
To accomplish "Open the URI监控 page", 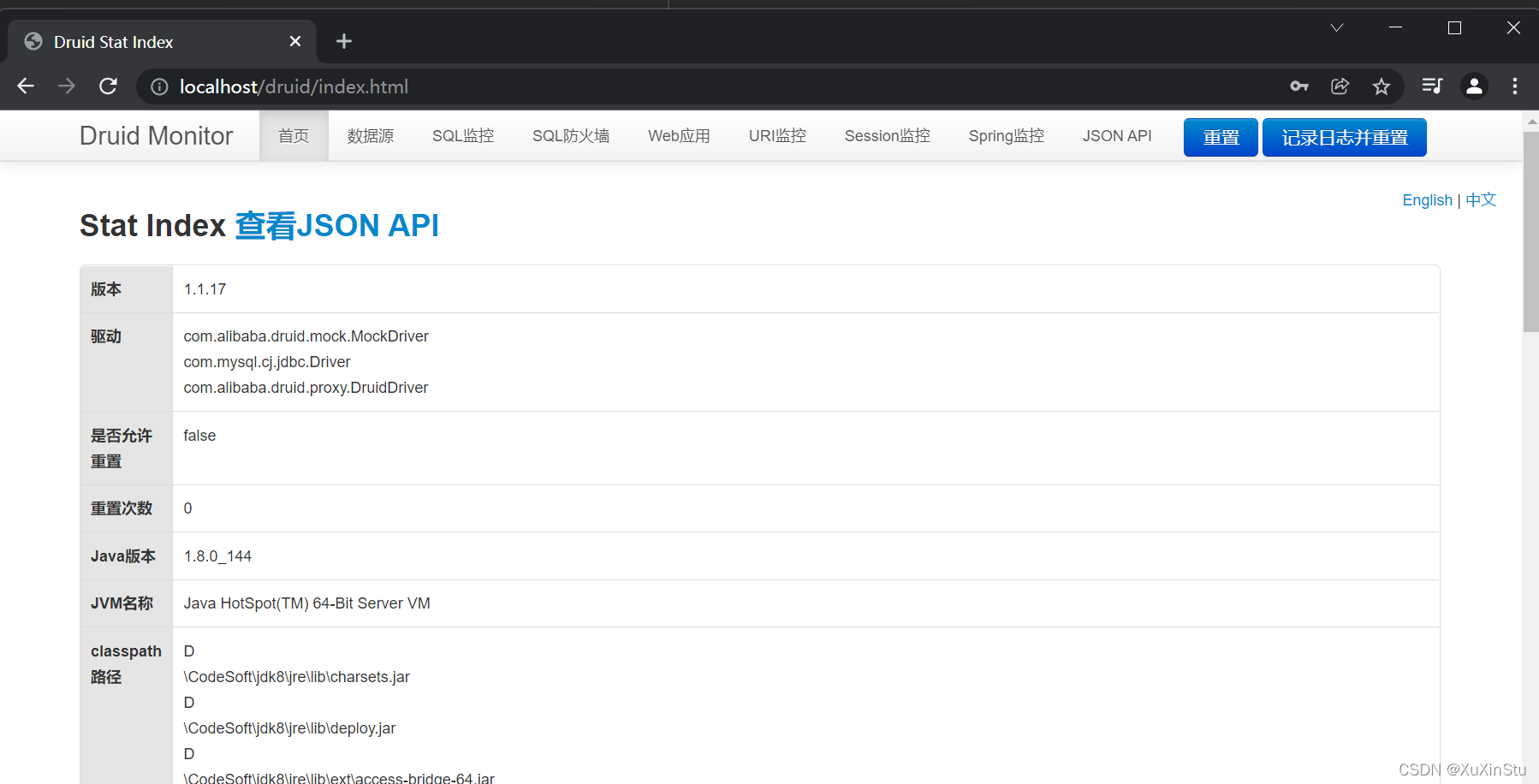I will (x=778, y=136).
